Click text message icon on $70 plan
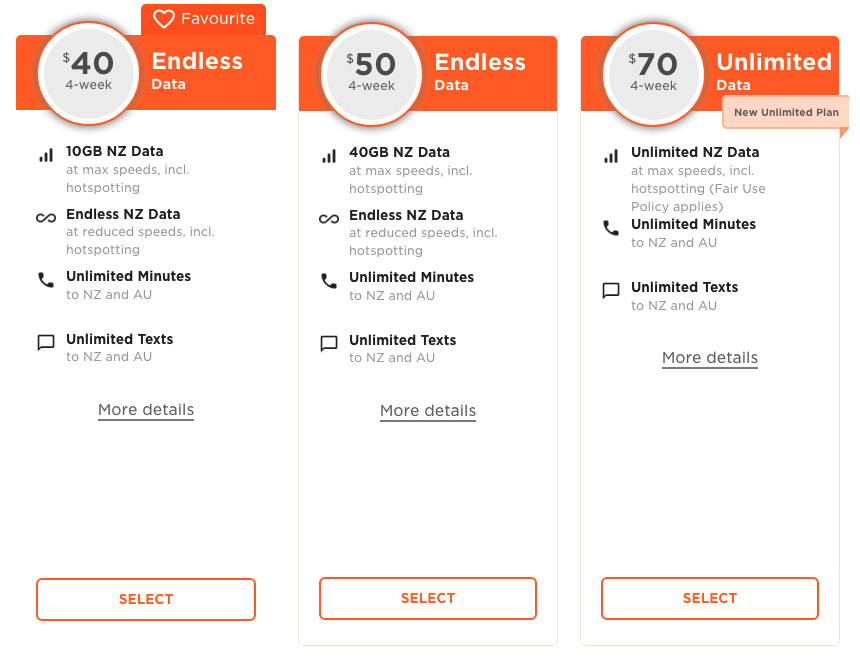This screenshot has width=860, height=663. click(611, 291)
